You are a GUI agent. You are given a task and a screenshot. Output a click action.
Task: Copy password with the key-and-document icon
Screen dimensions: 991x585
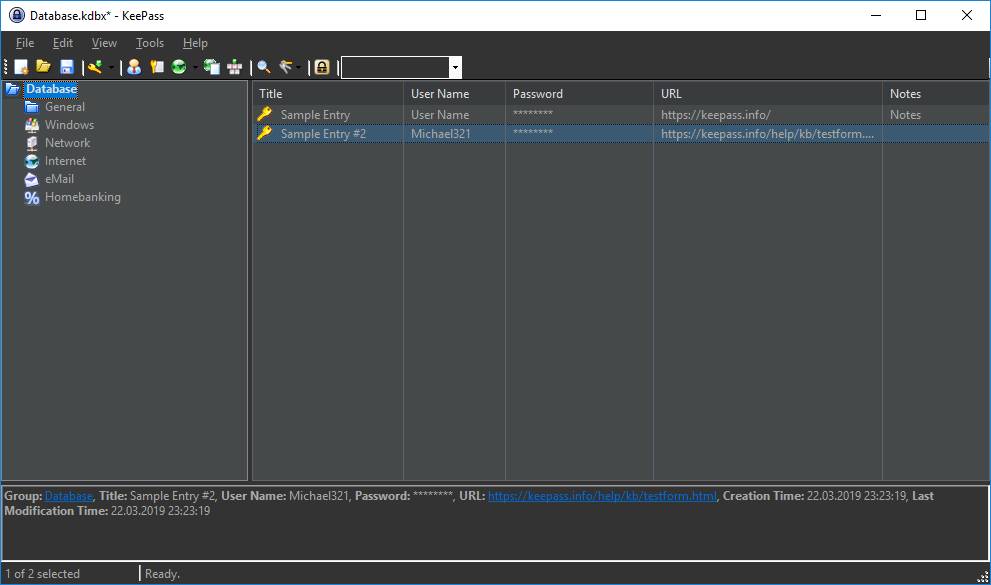point(157,67)
